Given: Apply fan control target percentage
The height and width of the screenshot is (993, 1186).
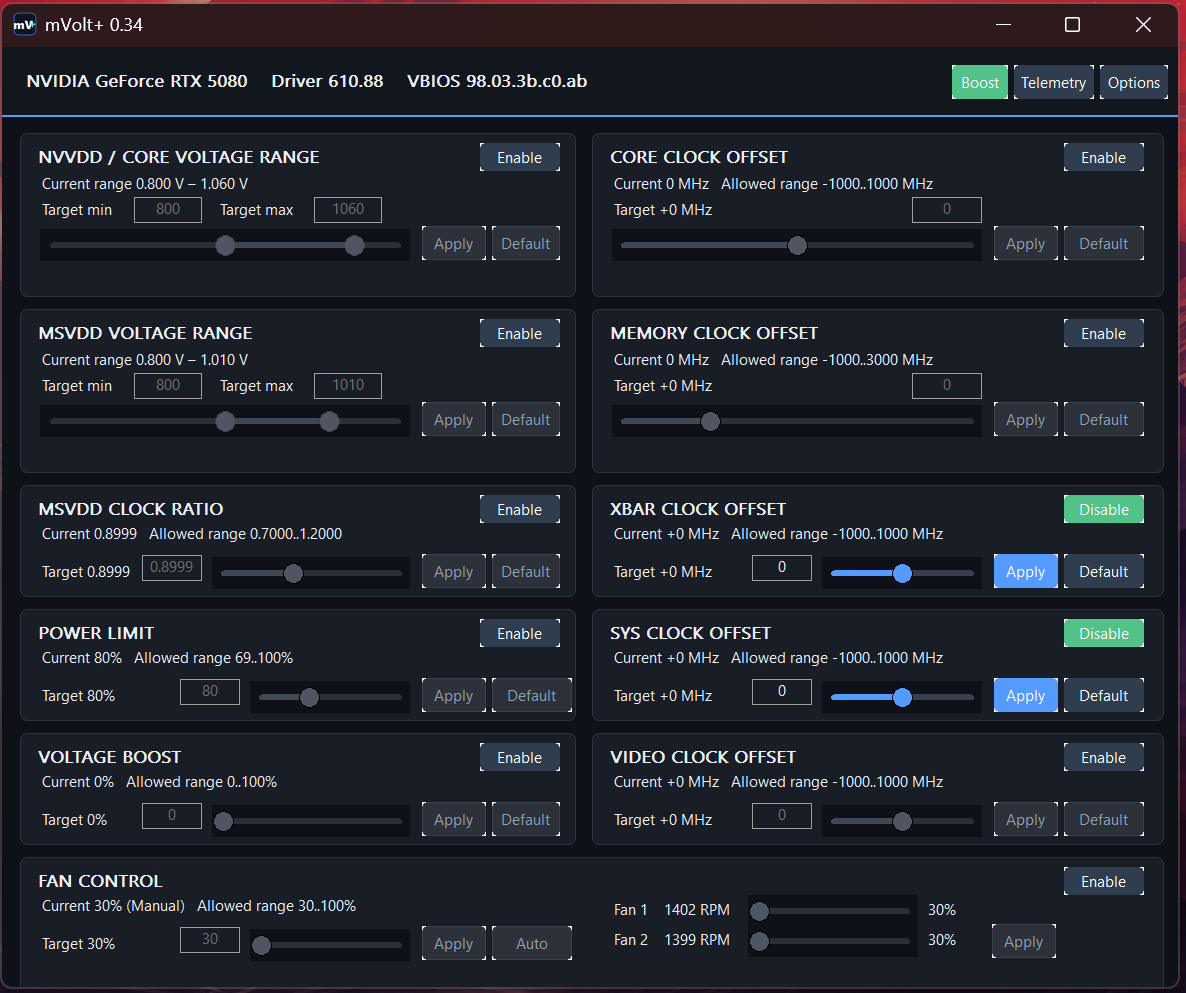Looking at the screenshot, I should pos(454,944).
